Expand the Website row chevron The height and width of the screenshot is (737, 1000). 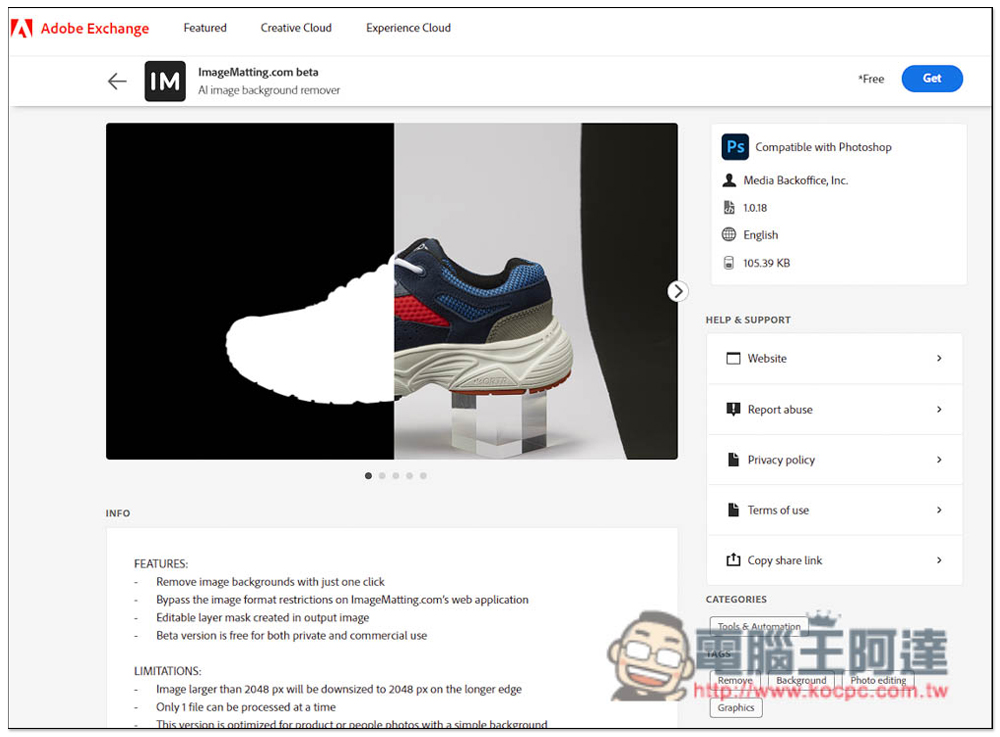939,358
